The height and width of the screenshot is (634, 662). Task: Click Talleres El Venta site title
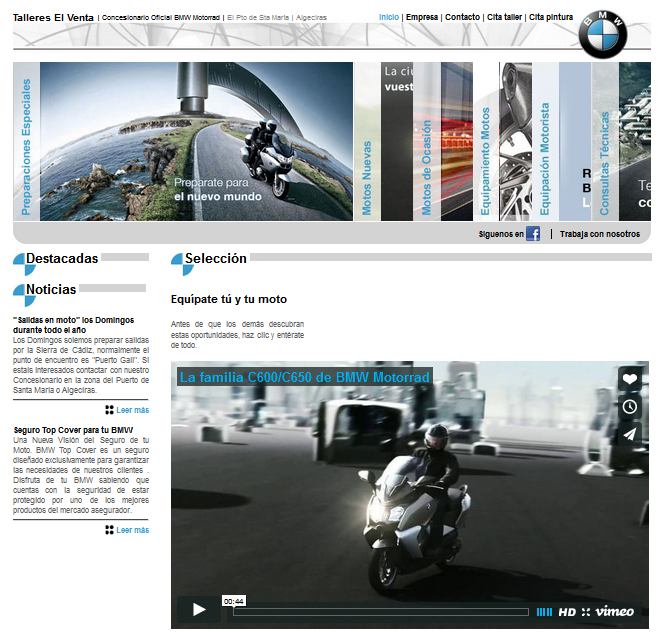(x=53, y=18)
